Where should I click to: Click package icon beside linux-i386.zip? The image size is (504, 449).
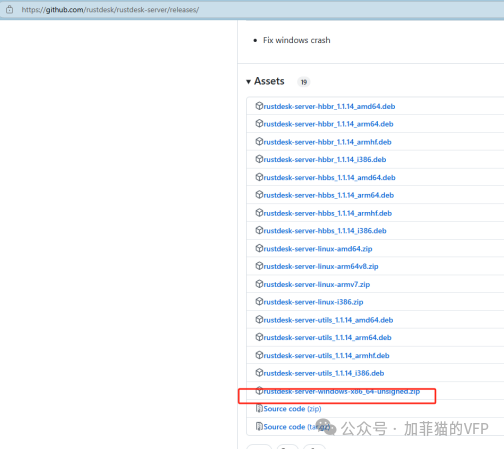pos(259,302)
